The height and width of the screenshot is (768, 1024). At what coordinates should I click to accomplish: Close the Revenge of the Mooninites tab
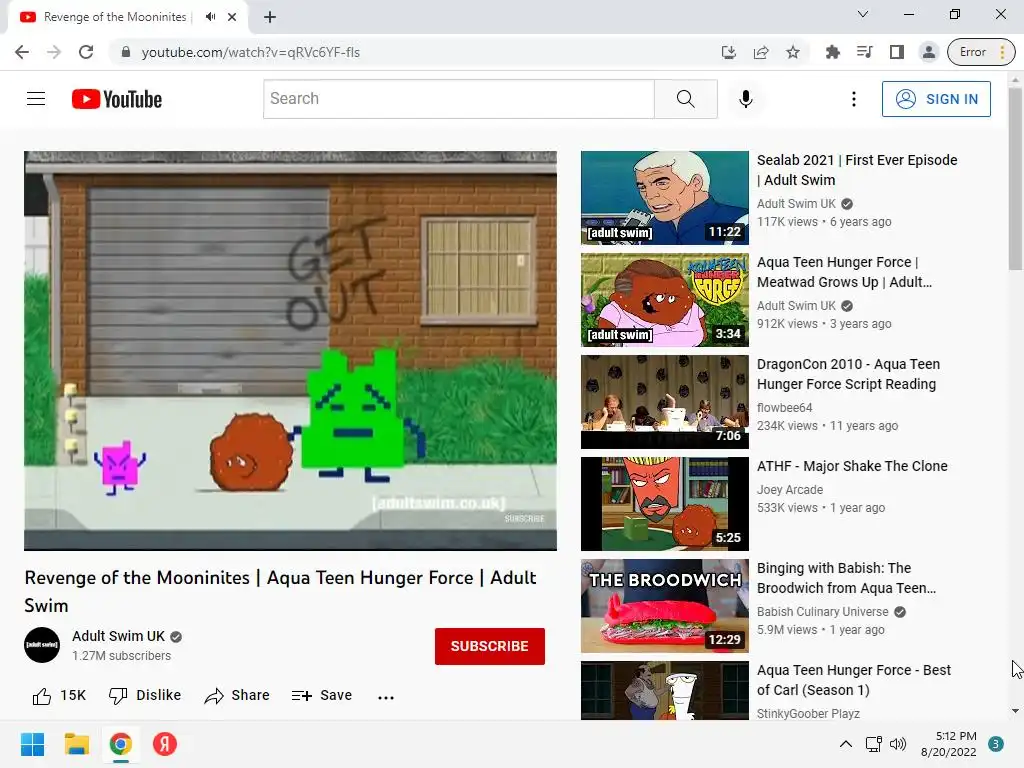232,17
